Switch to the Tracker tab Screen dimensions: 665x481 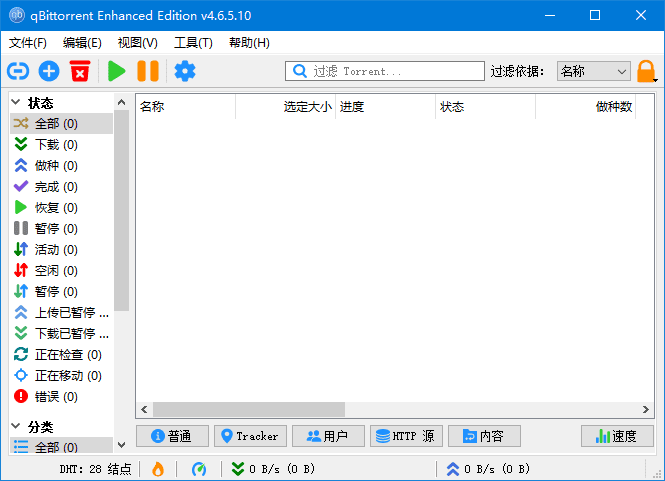pos(251,436)
